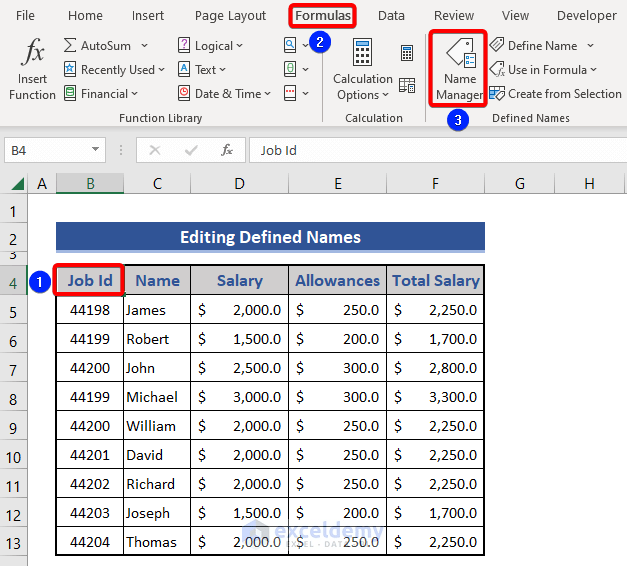Viewport: 627px width, 566px height.
Task: Select the Total Salary cell 2,800.0
Action: (x=435, y=368)
